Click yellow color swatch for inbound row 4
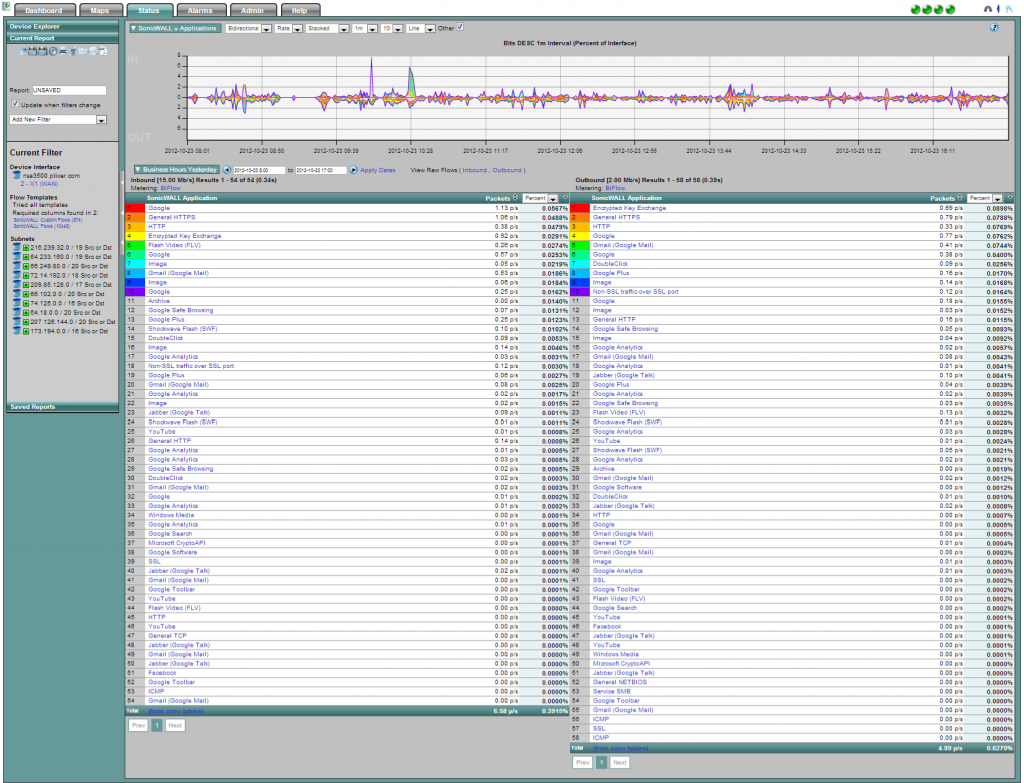This screenshot has width=1024, height=783. 135,236
